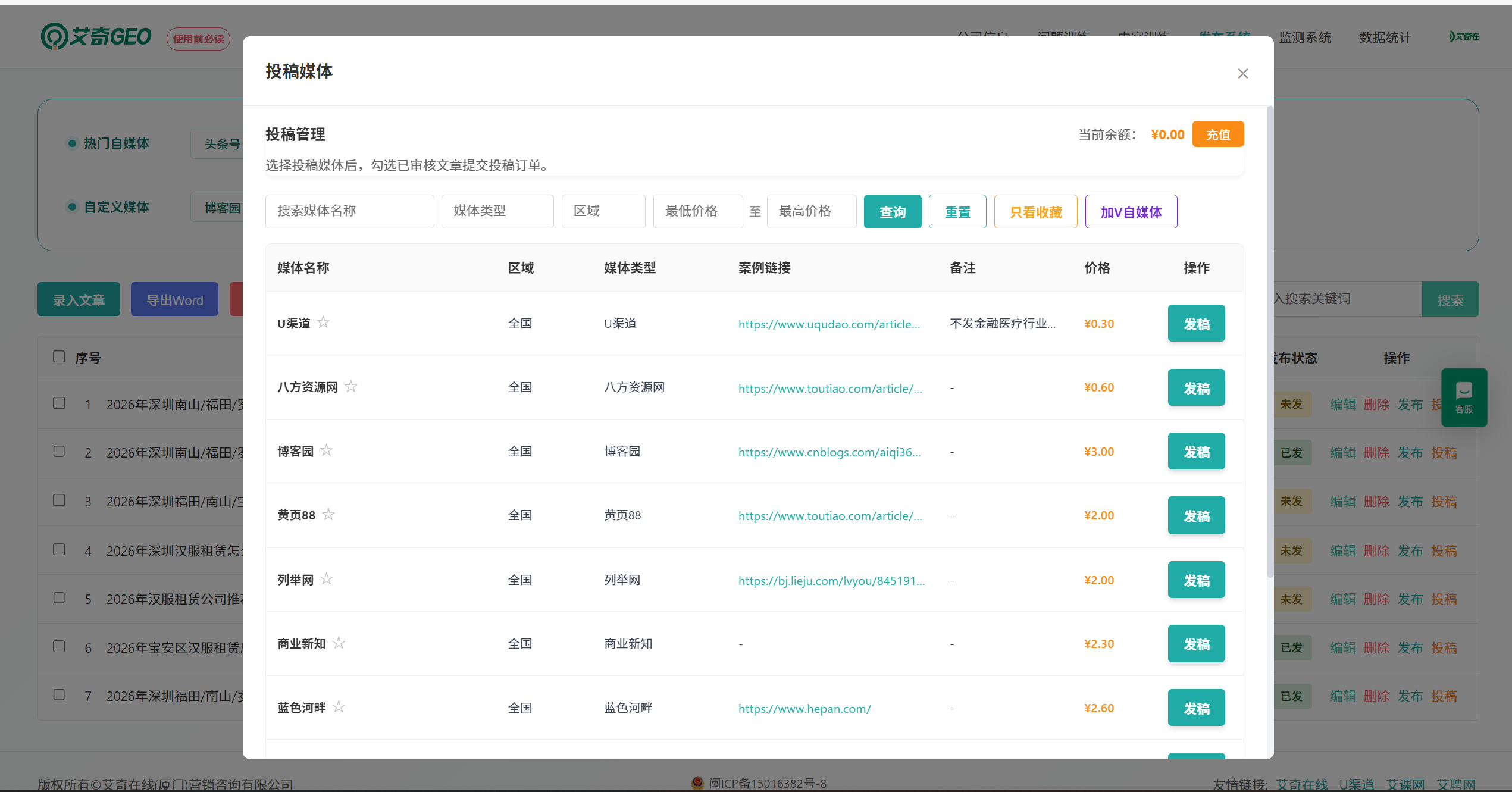Viewport: 1512px width, 792px height.
Task: Click the ¥0.00 balance amount
Action: click(x=1167, y=134)
